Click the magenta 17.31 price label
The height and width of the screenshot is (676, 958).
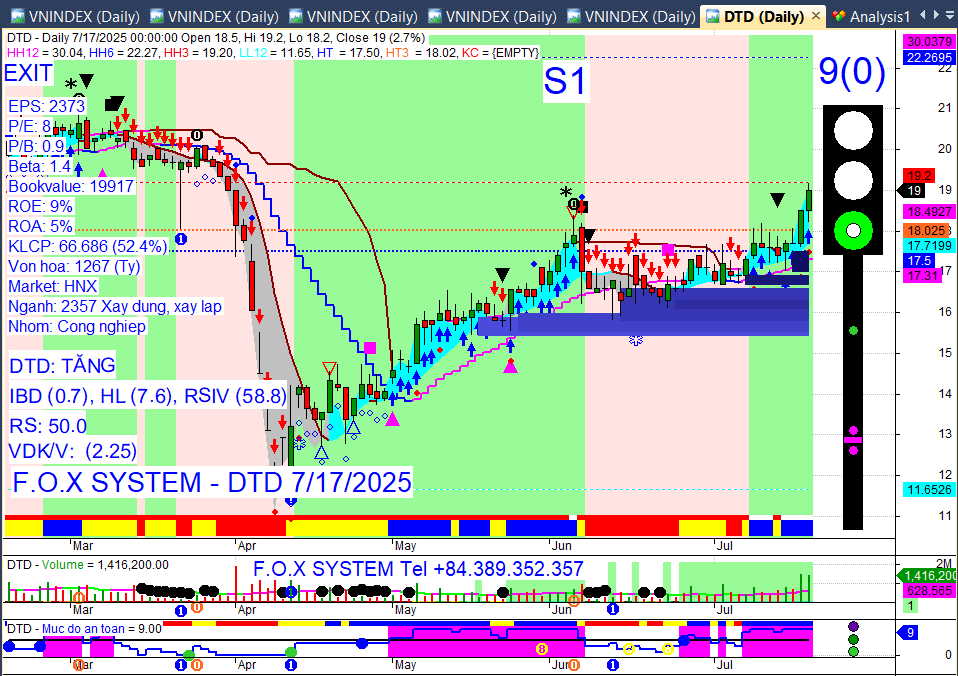pos(922,276)
